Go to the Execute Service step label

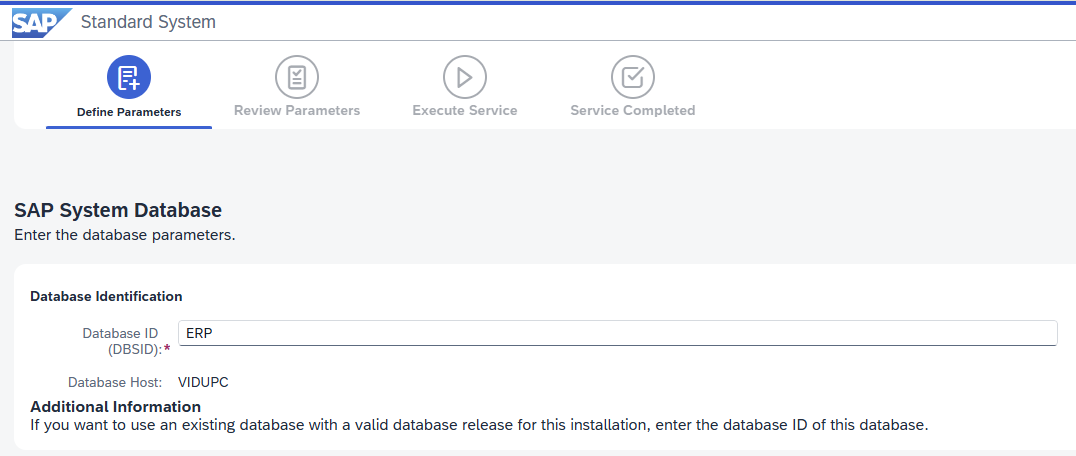pos(465,110)
